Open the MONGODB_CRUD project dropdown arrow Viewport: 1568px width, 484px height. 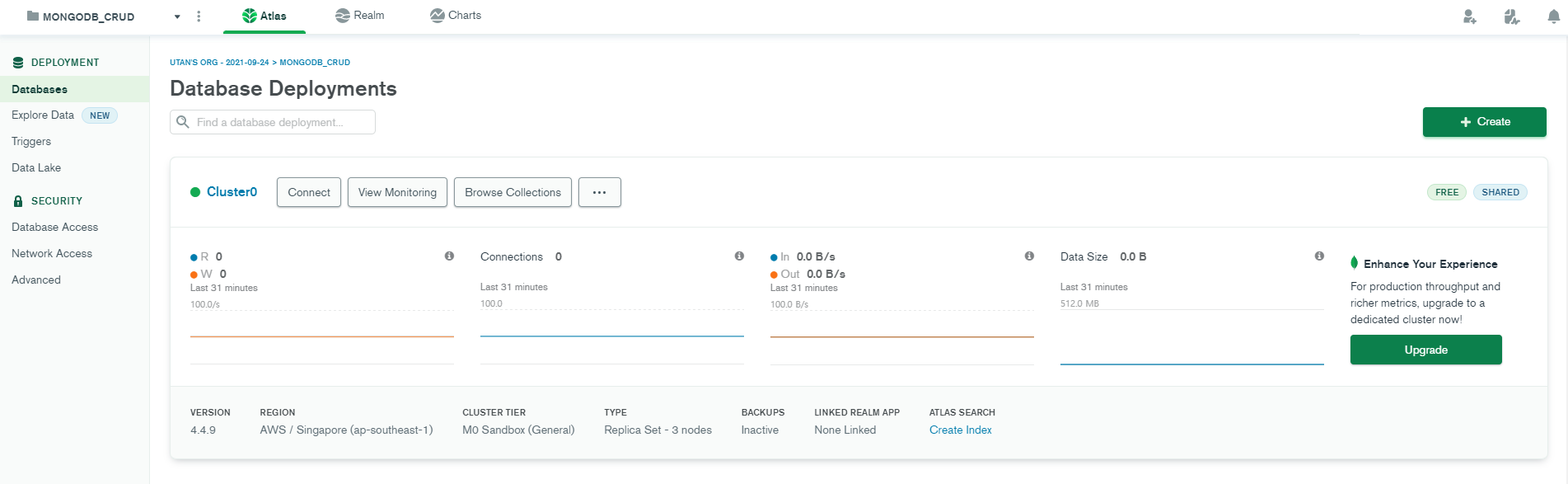177,16
